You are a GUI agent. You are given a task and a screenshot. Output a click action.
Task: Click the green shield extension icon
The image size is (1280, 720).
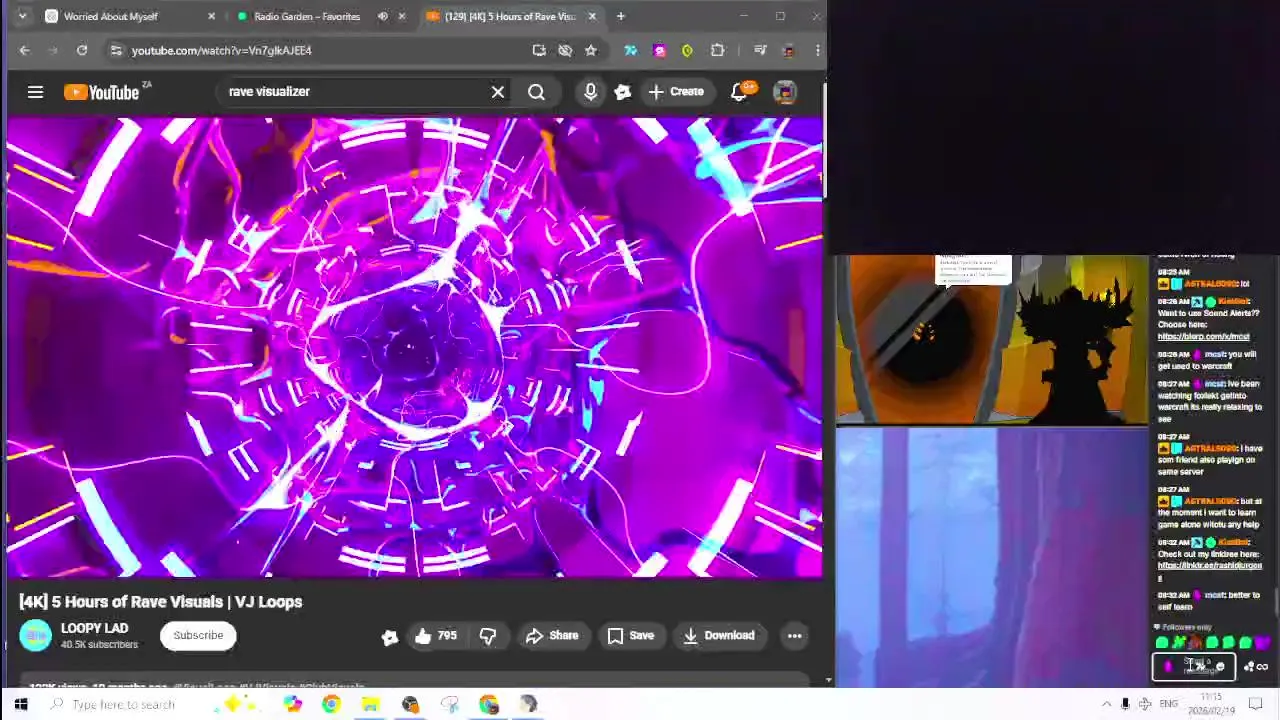point(687,50)
